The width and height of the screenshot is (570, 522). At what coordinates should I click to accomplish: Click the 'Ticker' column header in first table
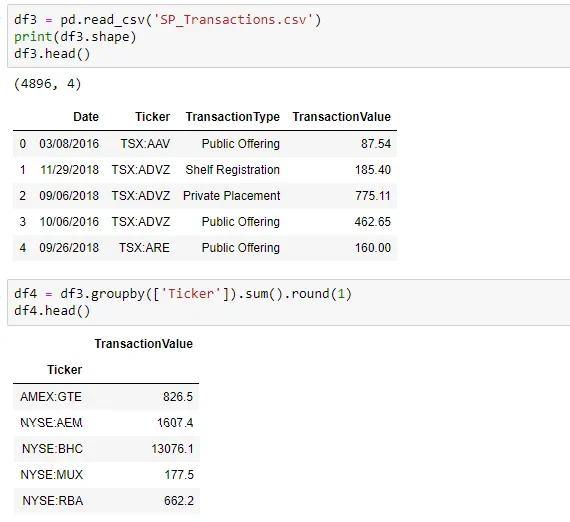pyautogui.click(x=152, y=117)
